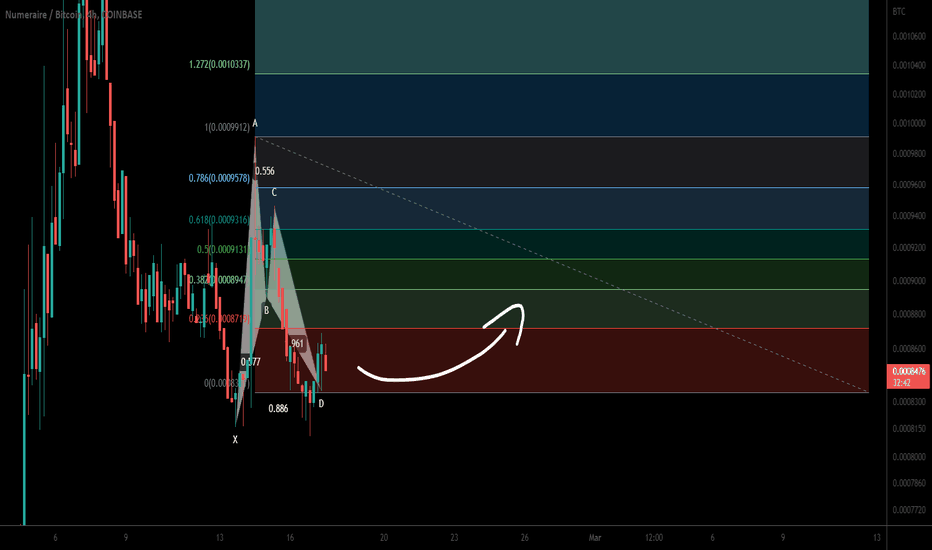Click the 0.0010400 price axis value

point(909,65)
